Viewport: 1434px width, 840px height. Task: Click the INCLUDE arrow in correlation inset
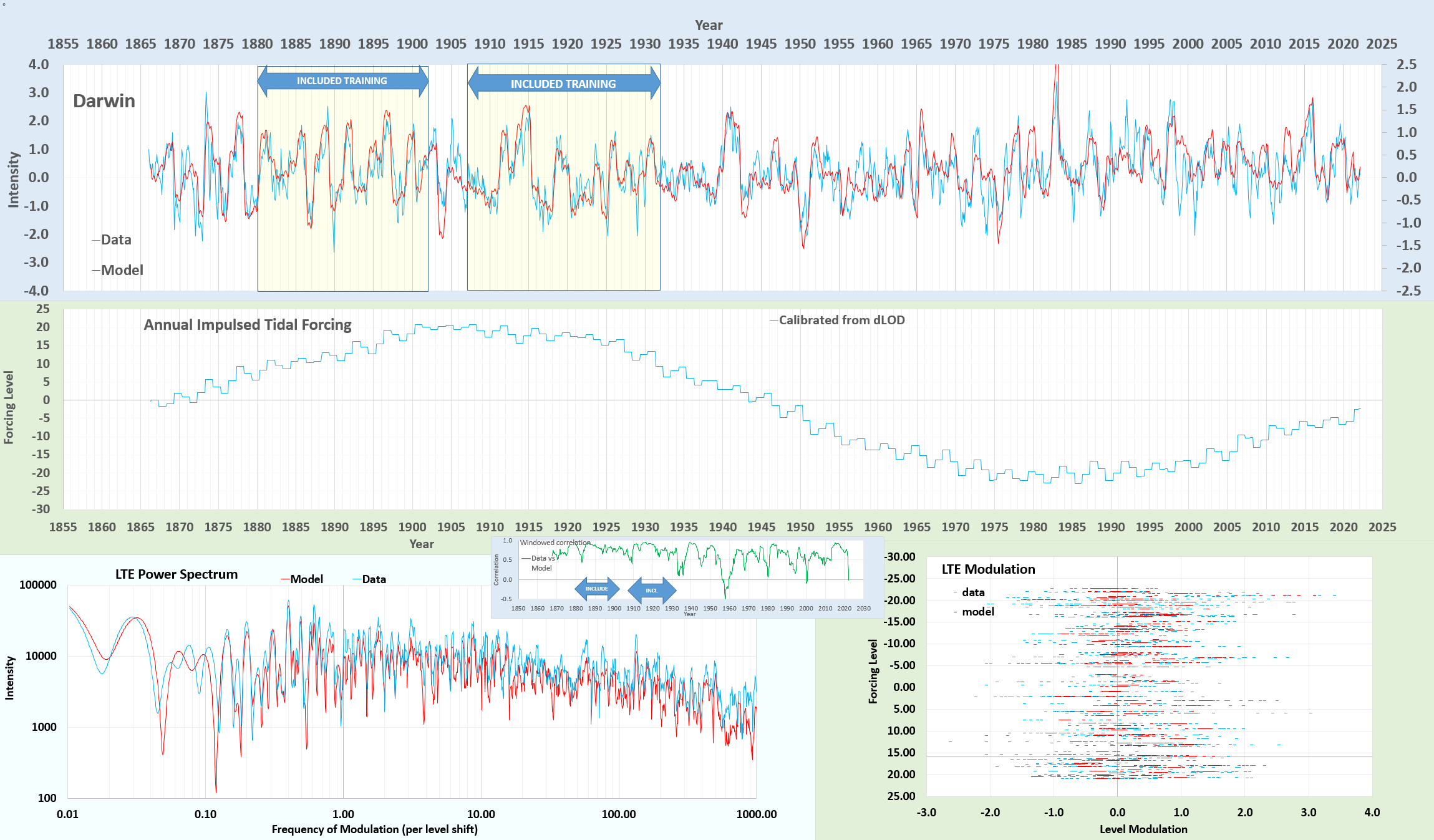tap(596, 589)
